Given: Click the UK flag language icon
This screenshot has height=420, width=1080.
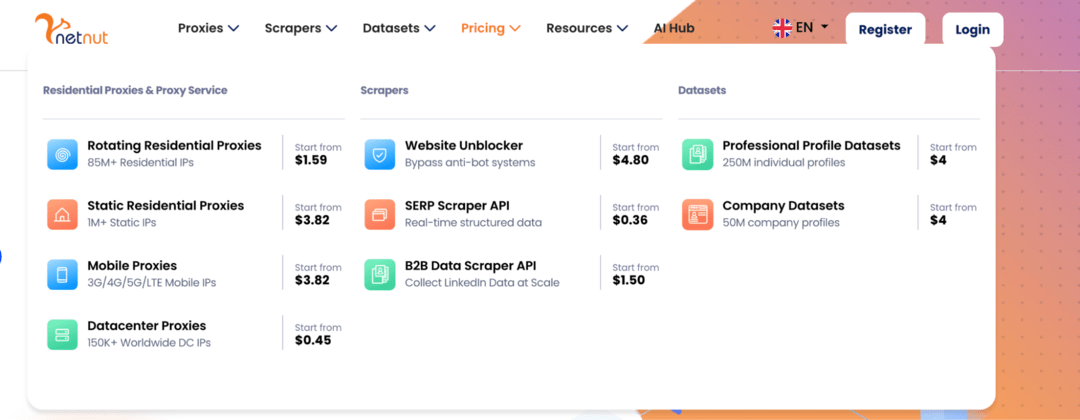Looking at the screenshot, I should (782, 28).
